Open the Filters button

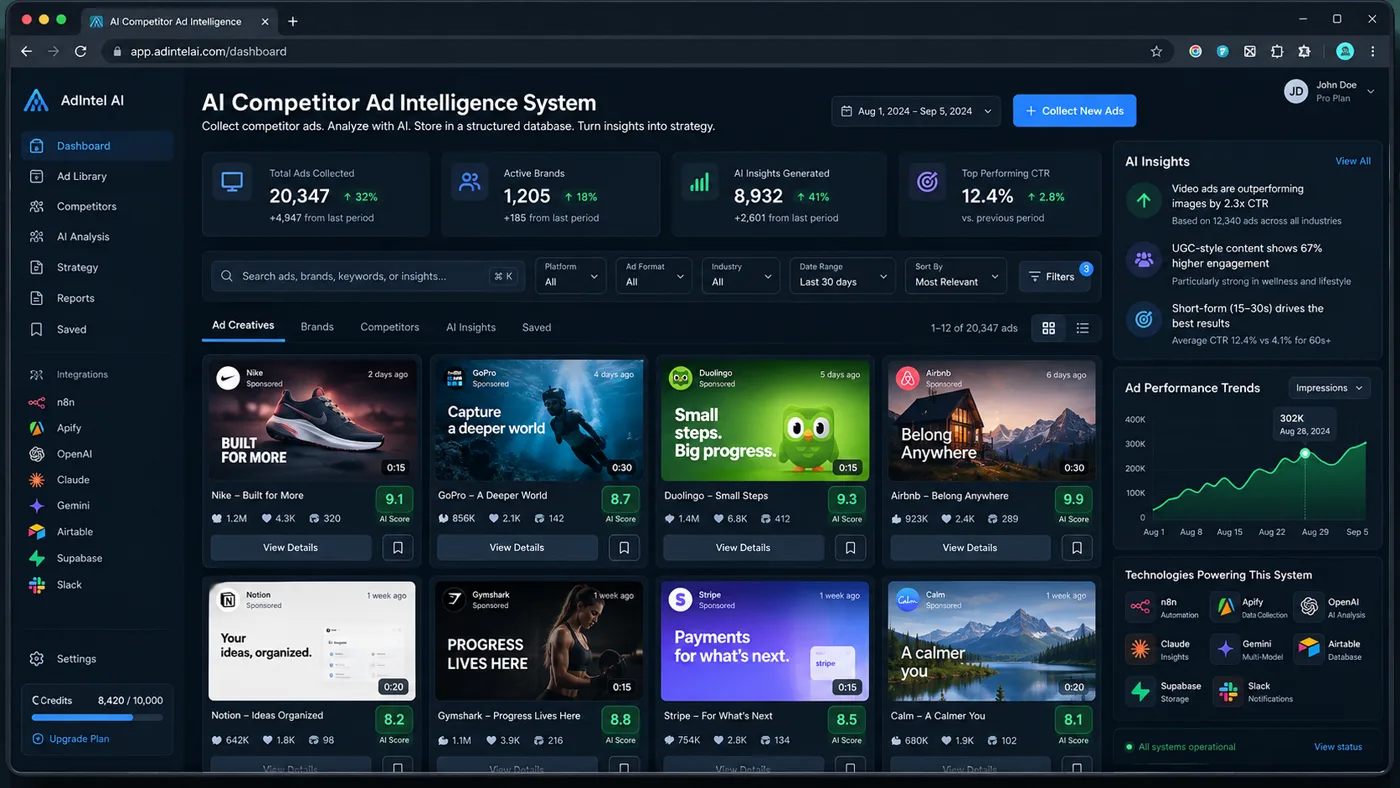click(1055, 277)
